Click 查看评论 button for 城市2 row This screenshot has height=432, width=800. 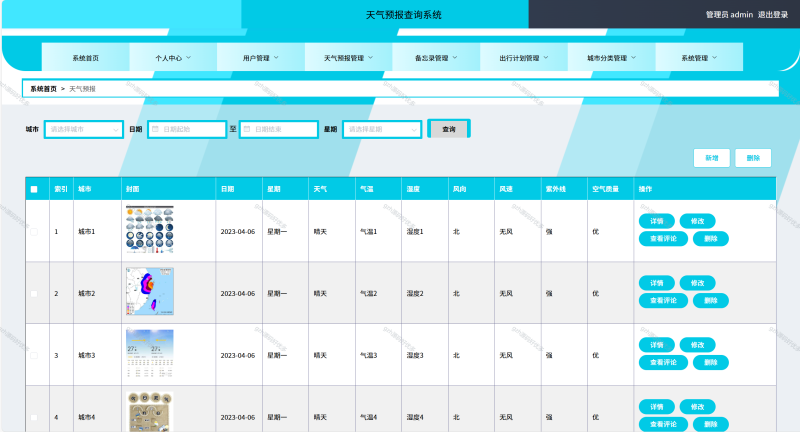click(664, 301)
